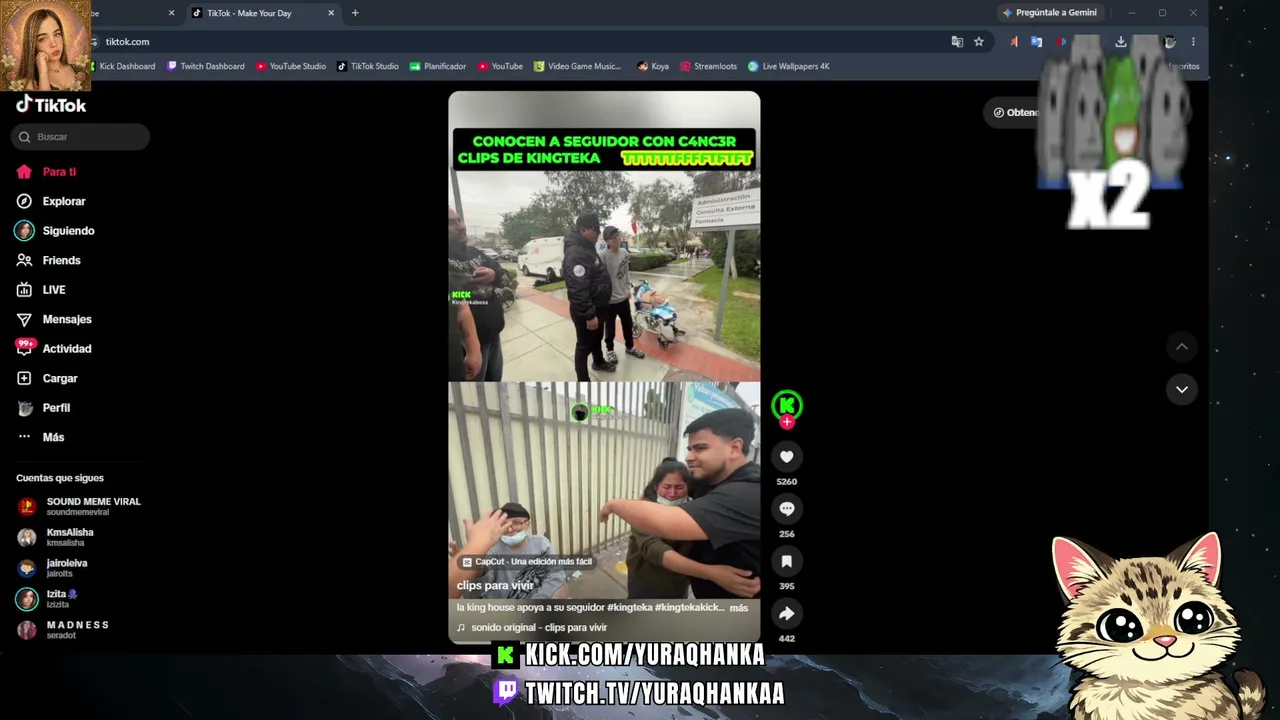Follow the creator via the red plus badge
Image resolution: width=1280 pixels, height=720 pixels.
(787, 422)
